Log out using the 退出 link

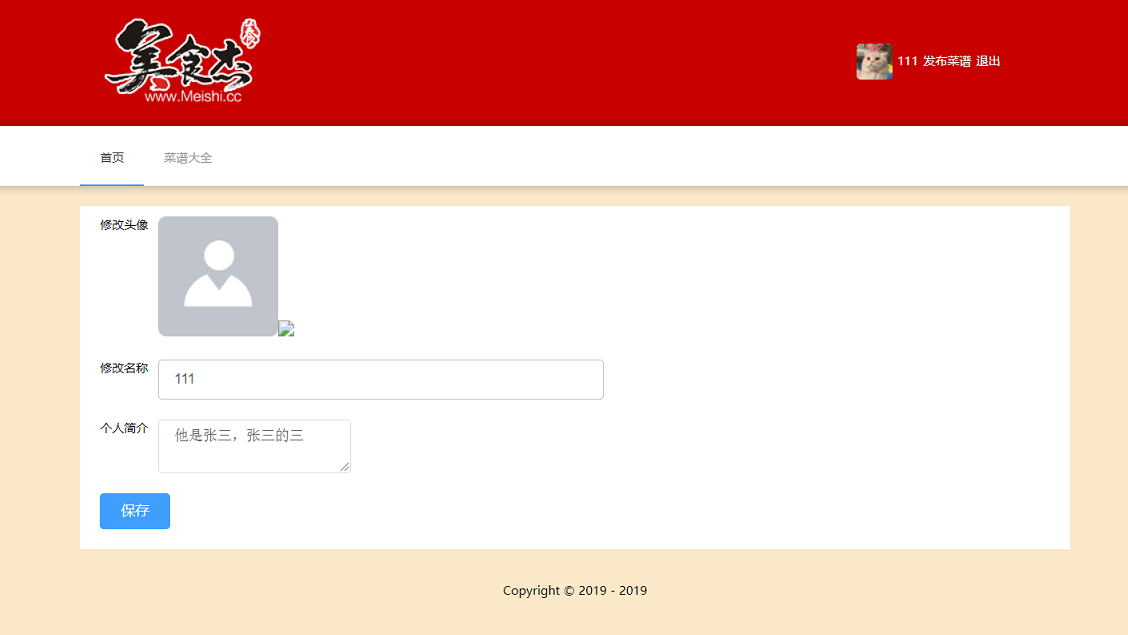(x=988, y=61)
